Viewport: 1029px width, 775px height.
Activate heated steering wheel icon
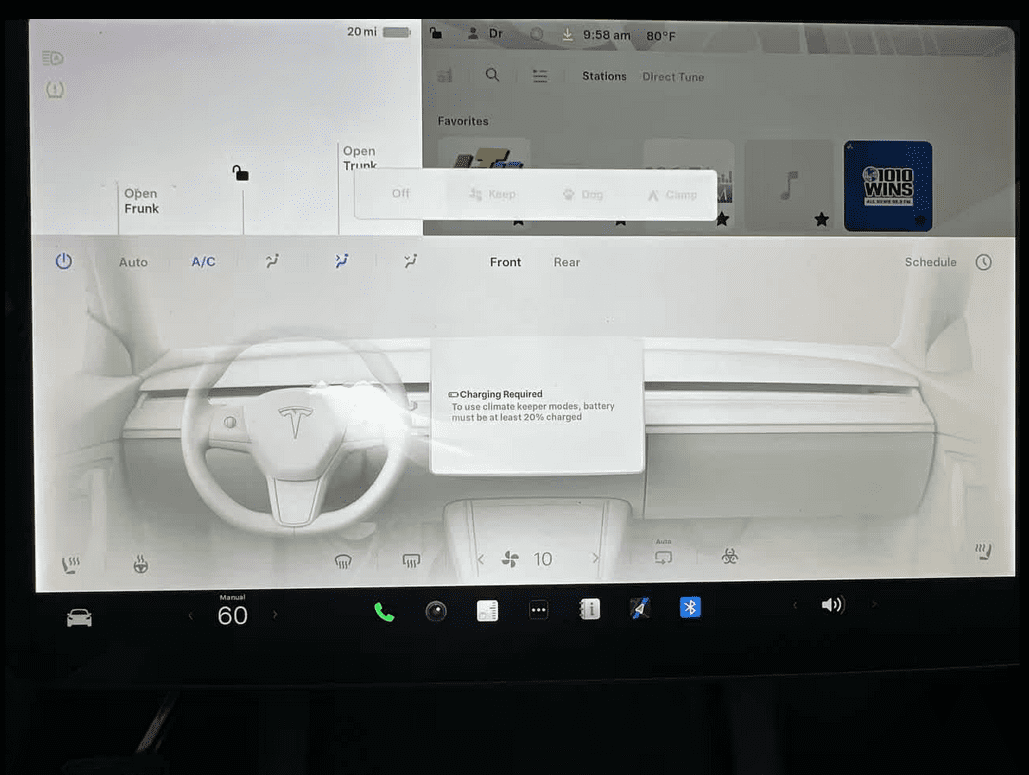click(x=141, y=565)
